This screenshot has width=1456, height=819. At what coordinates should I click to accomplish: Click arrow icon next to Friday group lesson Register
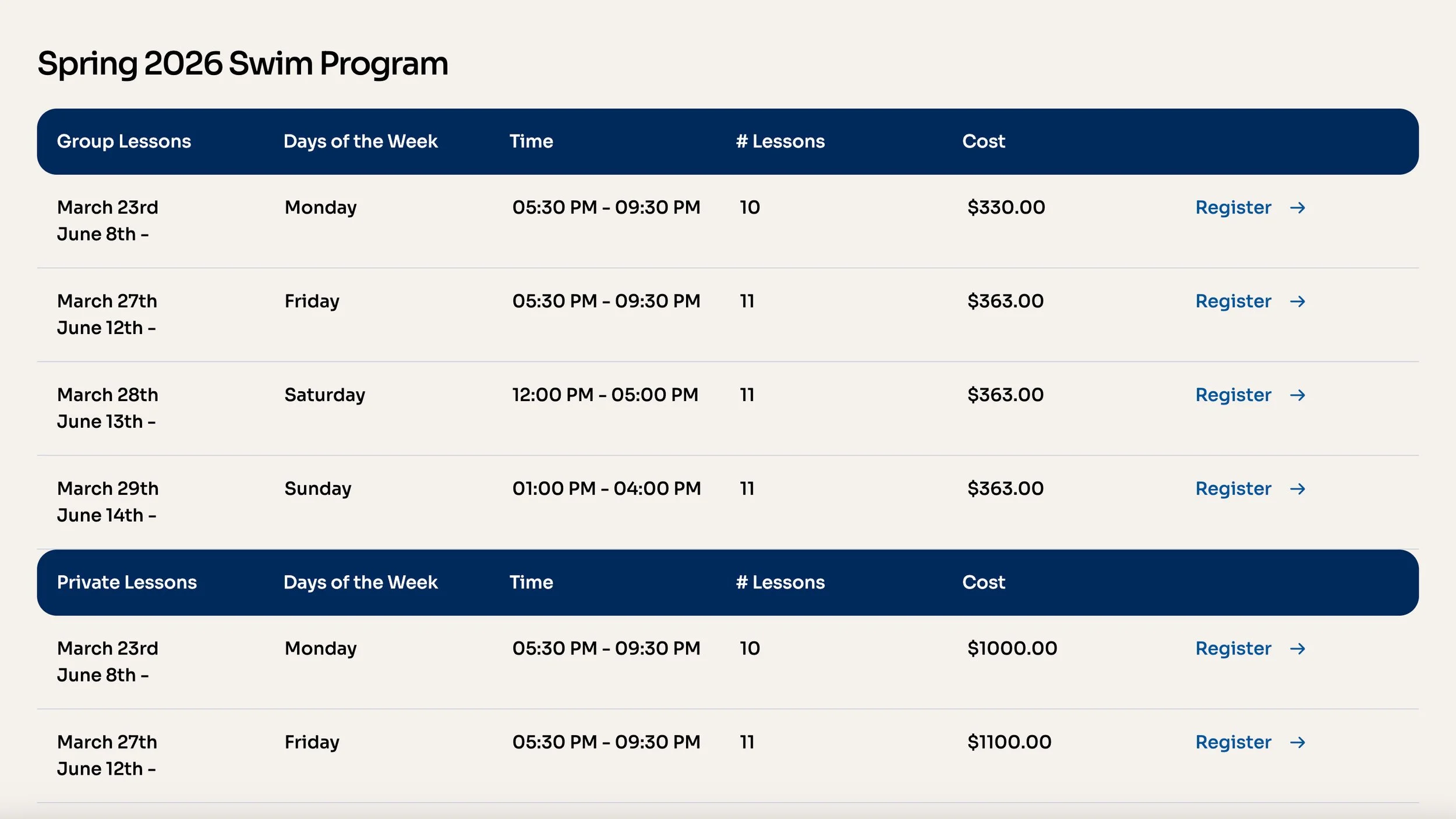click(1297, 302)
